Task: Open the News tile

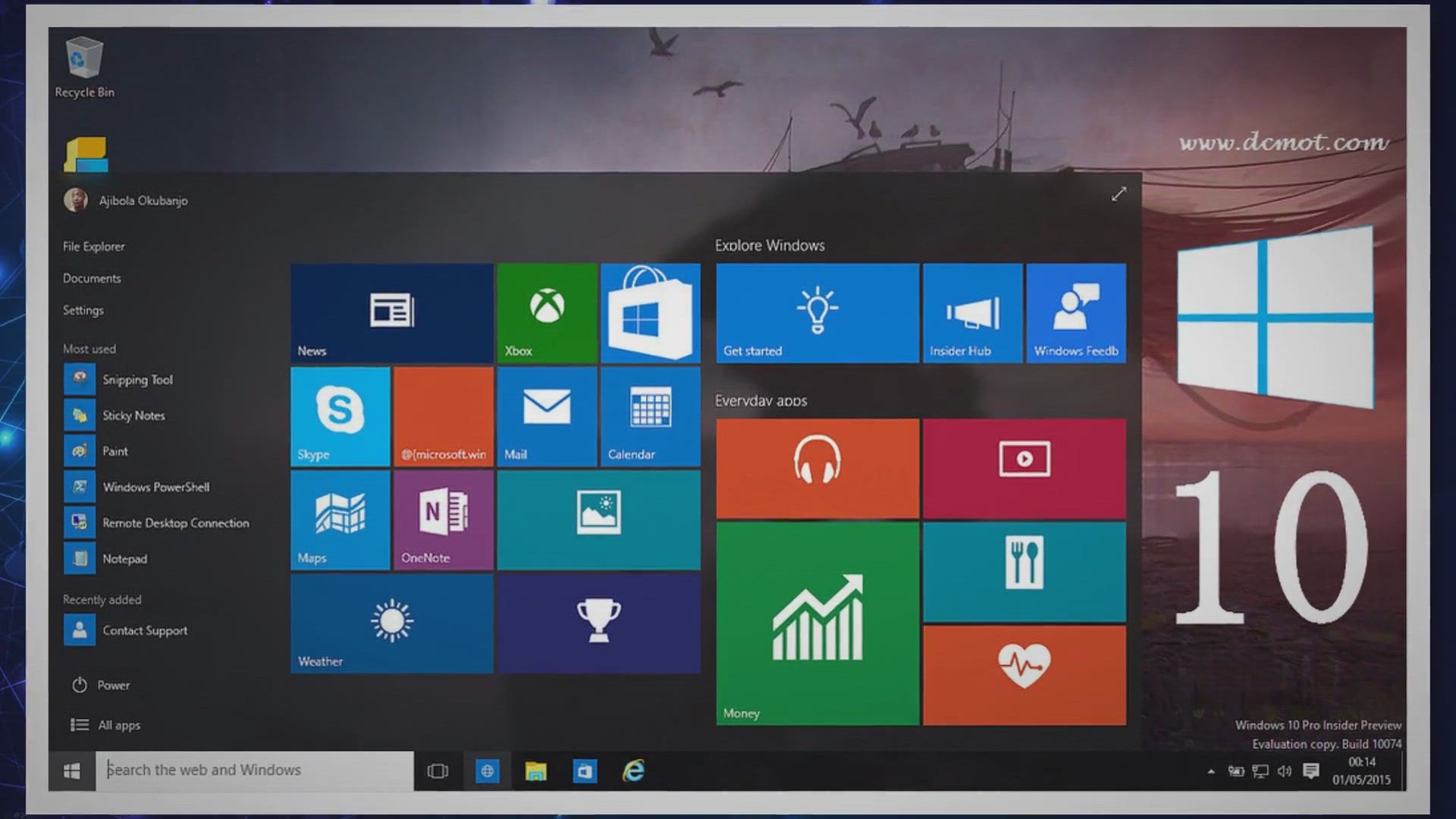Action: (x=392, y=313)
